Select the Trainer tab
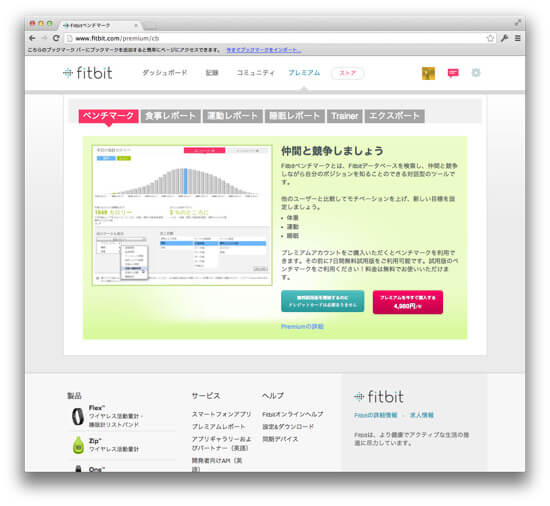The height and width of the screenshot is (506, 550). pos(345,116)
